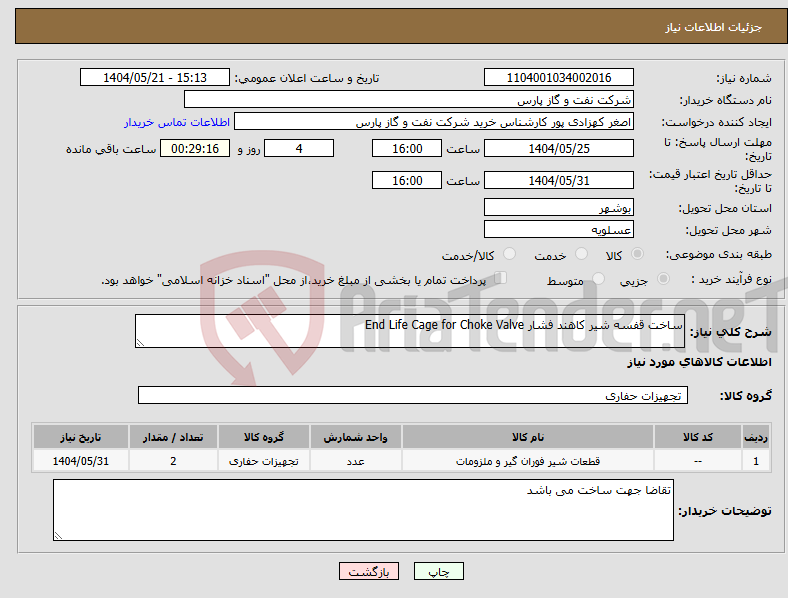Screen dimensions: 788x598
Task: Click the need number field 1104001034002016
Action: coord(558,77)
